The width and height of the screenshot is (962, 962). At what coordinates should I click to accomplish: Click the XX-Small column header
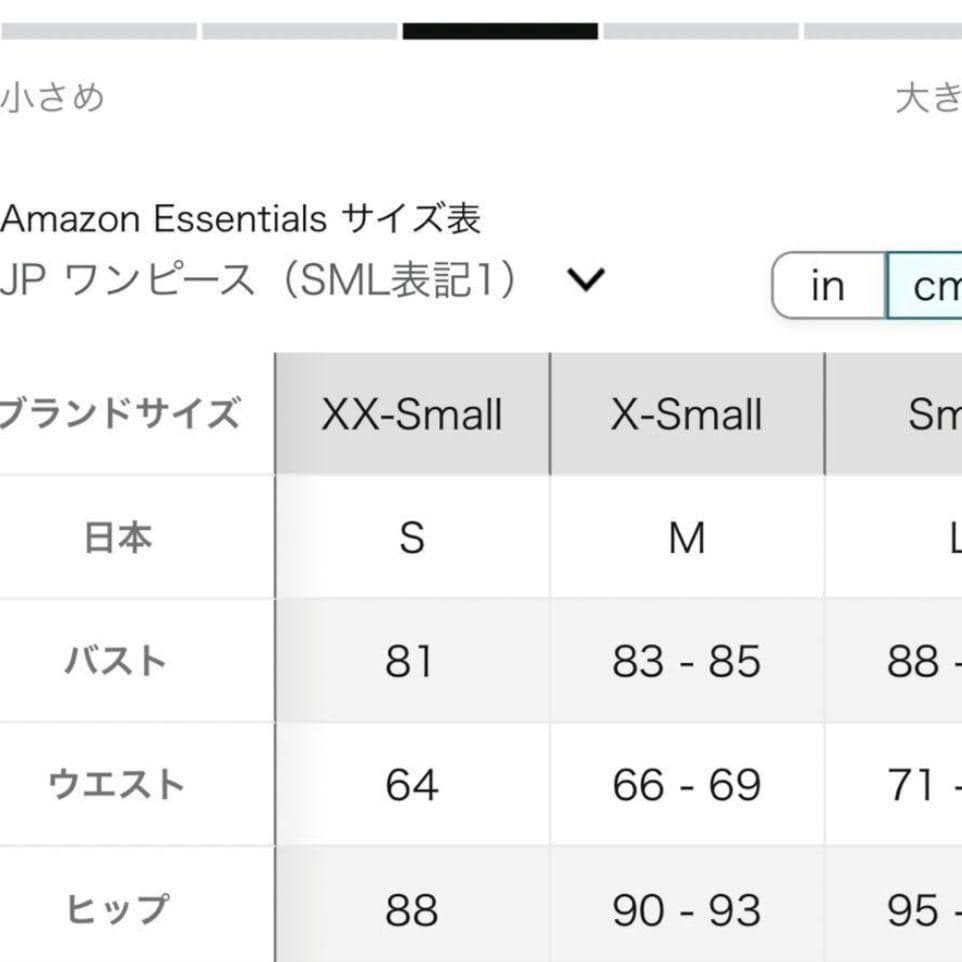pyautogui.click(x=412, y=414)
